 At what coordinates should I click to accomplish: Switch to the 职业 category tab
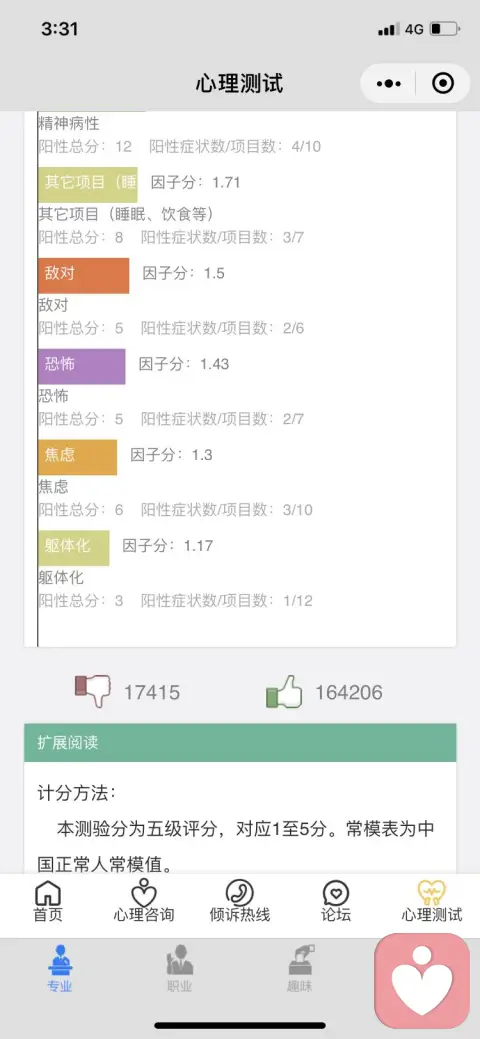tap(180, 969)
